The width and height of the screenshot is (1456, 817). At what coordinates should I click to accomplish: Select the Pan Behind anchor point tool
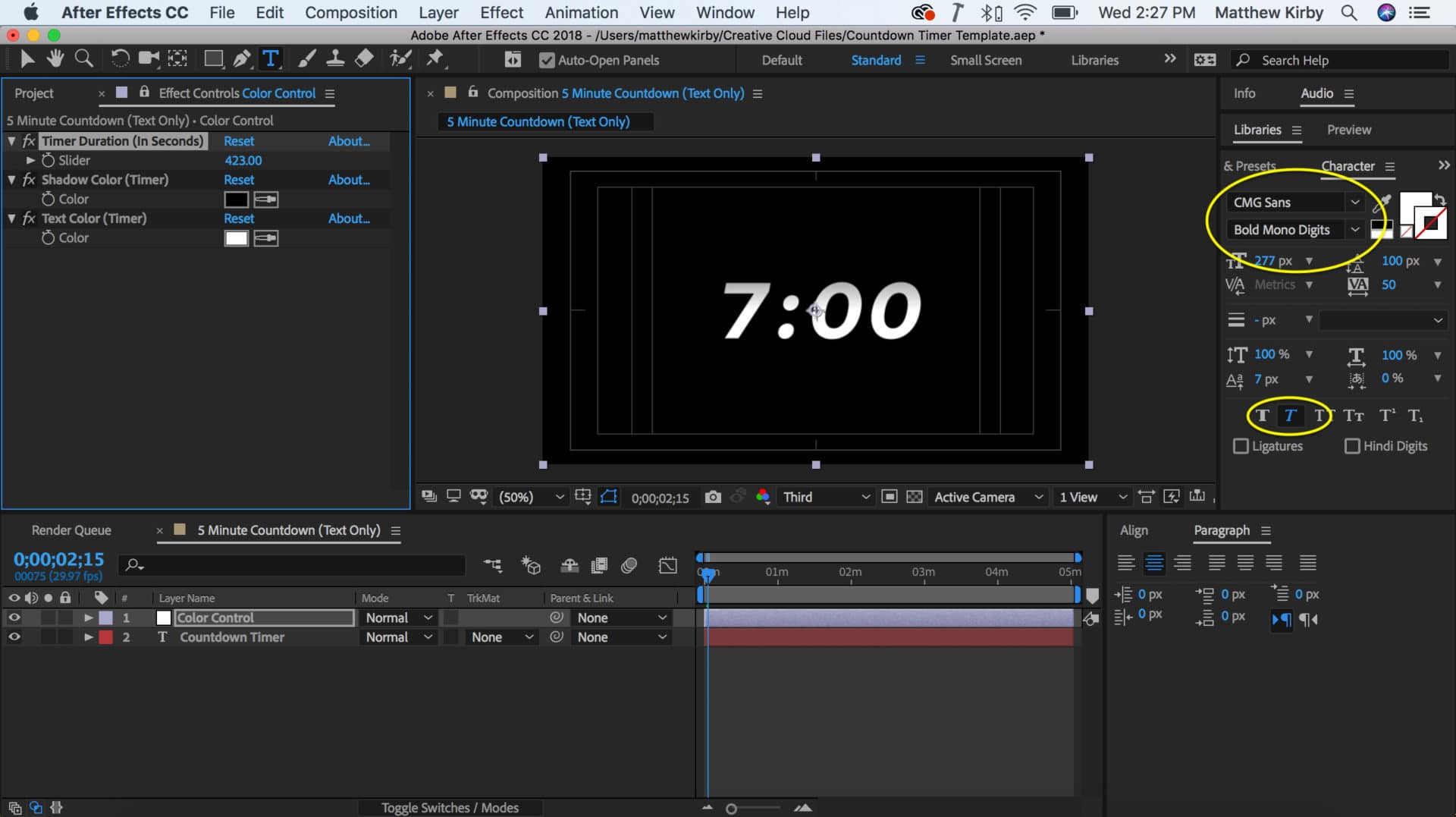tap(177, 58)
